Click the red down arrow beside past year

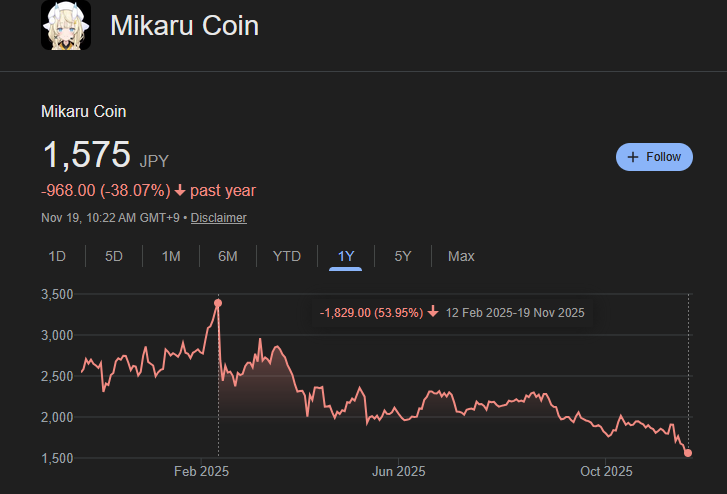[179, 190]
